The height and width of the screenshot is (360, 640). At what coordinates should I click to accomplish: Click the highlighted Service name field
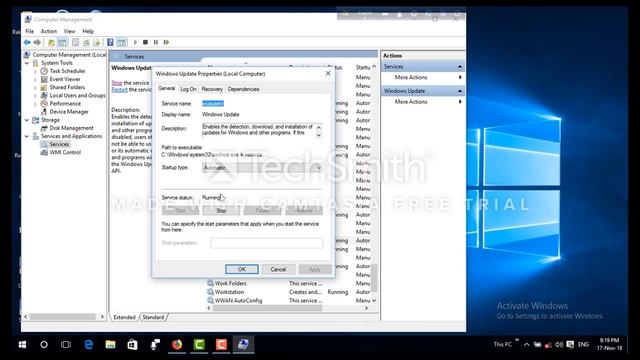coord(213,104)
